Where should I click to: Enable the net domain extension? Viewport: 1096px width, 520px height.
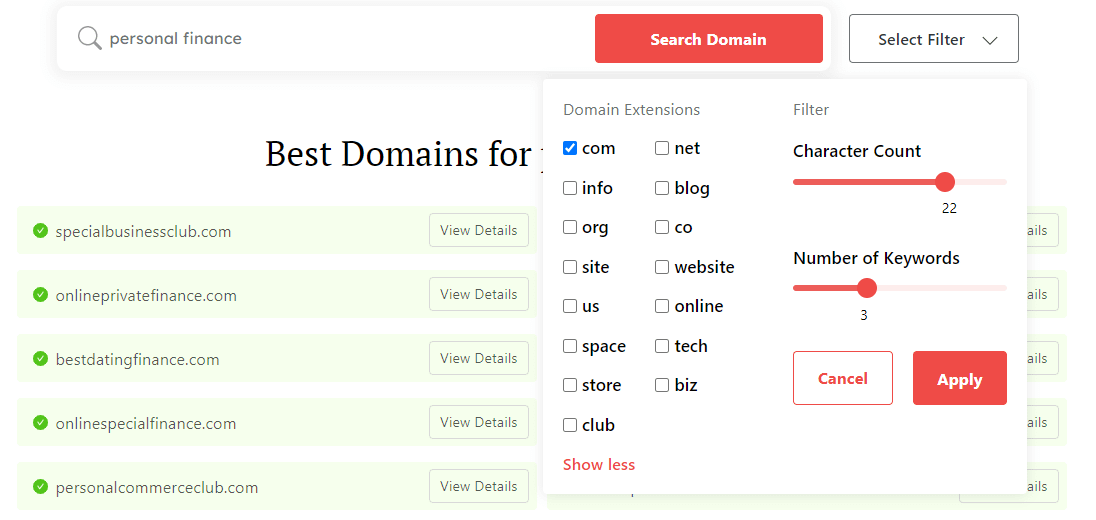pyautogui.click(x=662, y=148)
